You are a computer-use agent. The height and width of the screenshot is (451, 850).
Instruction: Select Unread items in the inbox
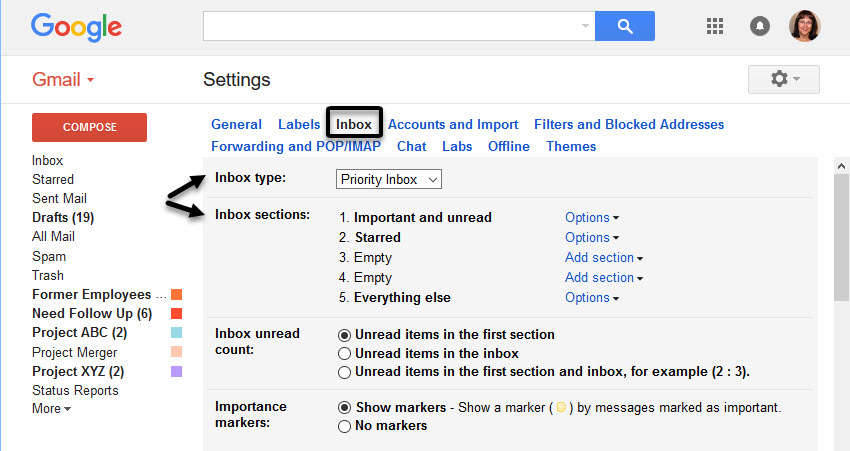pyautogui.click(x=344, y=354)
